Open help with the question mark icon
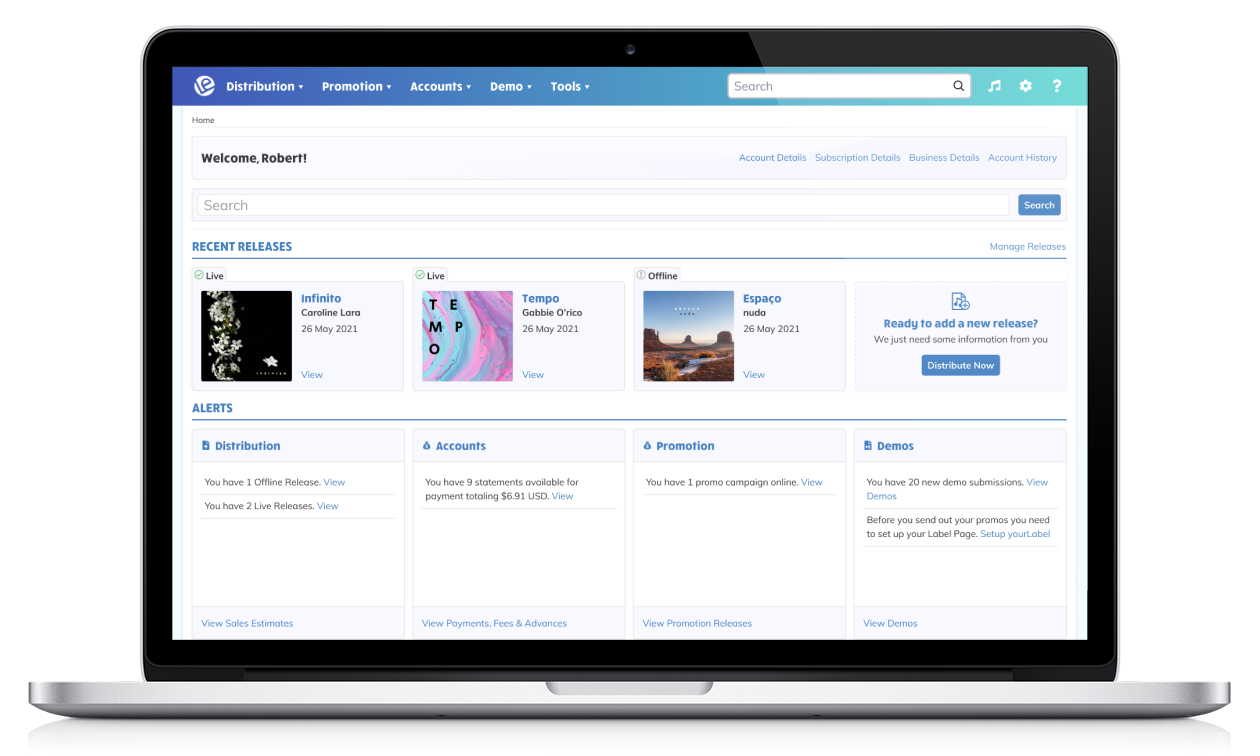 (x=1056, y=86)
